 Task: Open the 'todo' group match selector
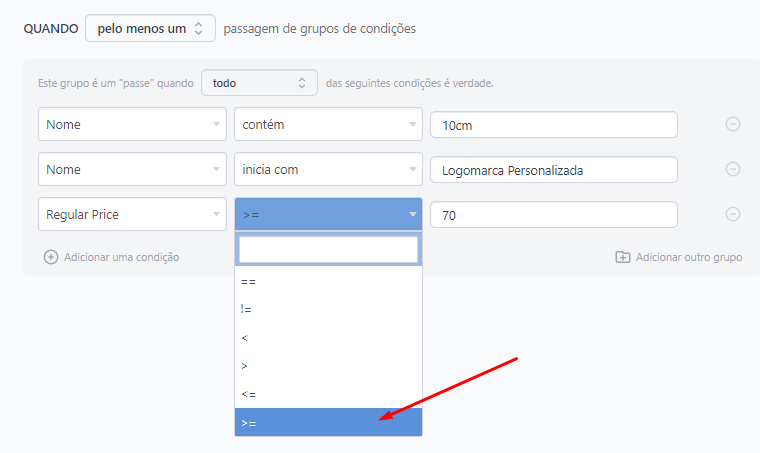click(259, 83)
